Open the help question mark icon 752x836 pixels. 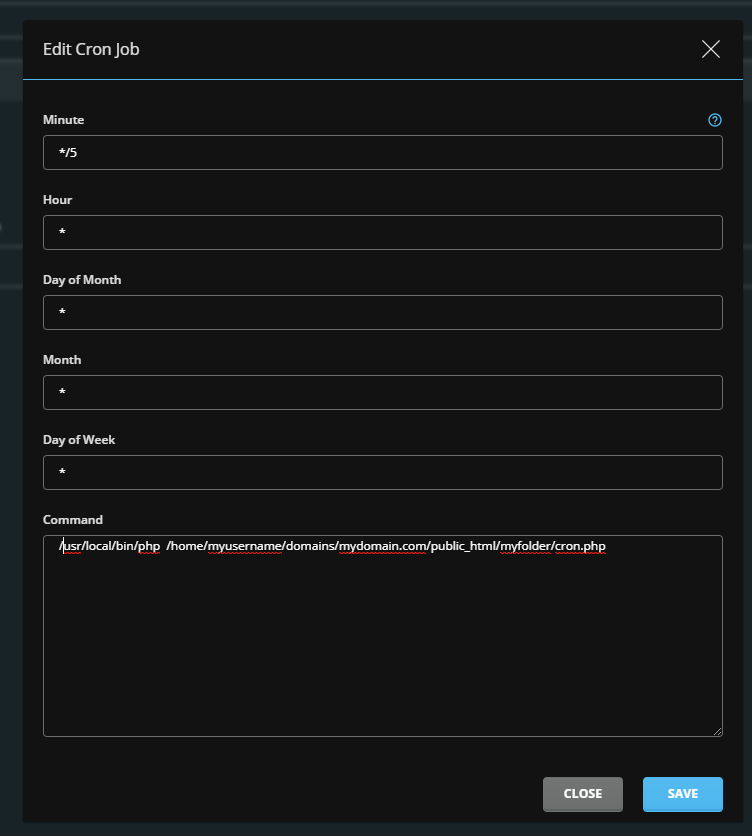click(x=715, y=120)
